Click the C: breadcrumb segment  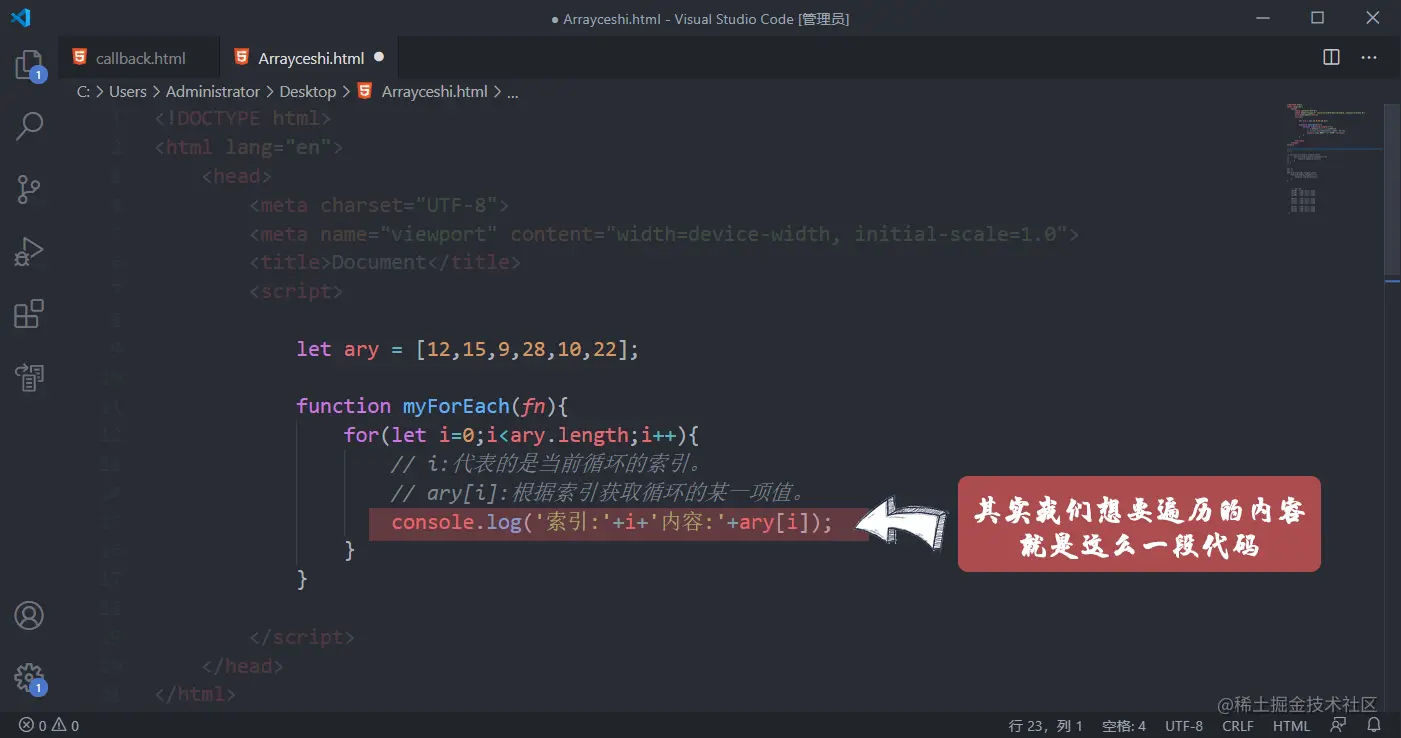pos(83,91)
